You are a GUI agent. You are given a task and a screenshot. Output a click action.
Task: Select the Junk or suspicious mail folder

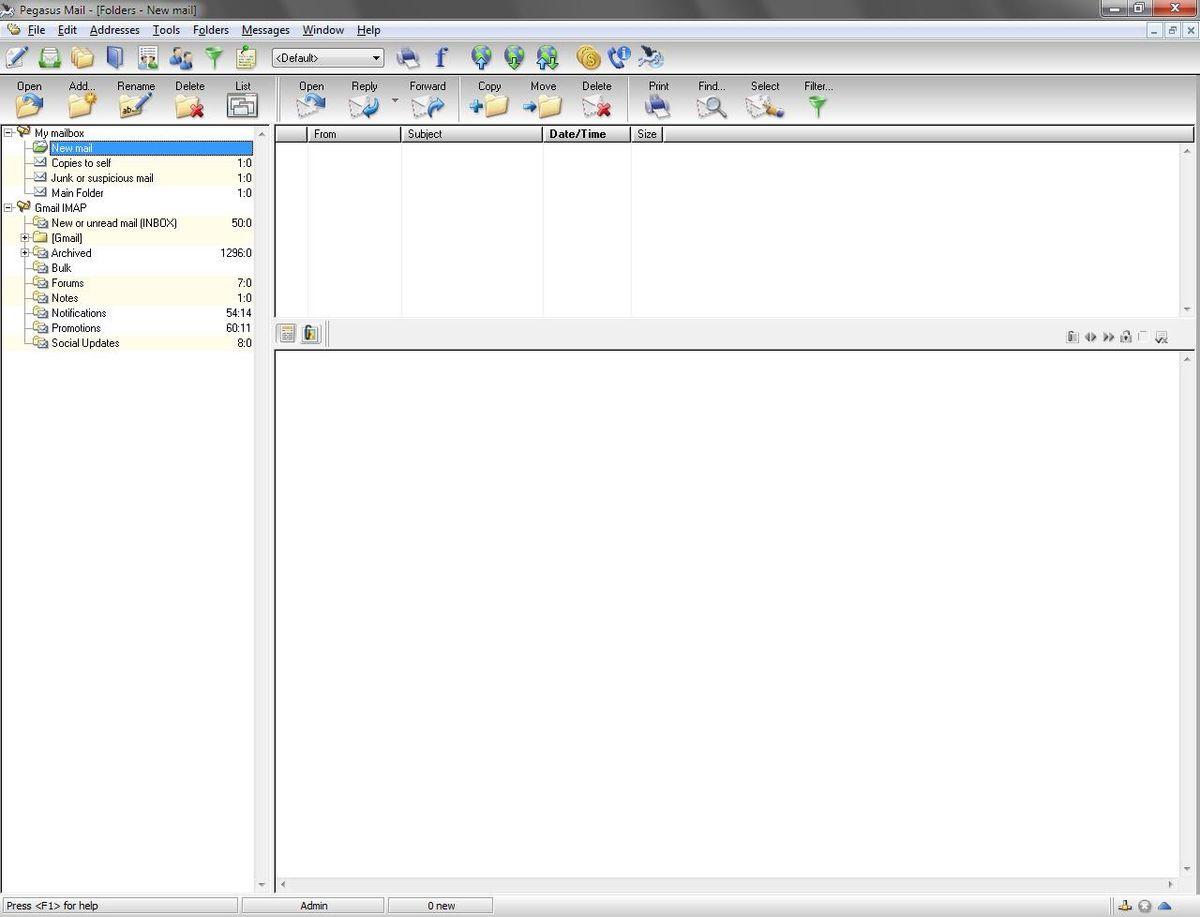[102, 178]
